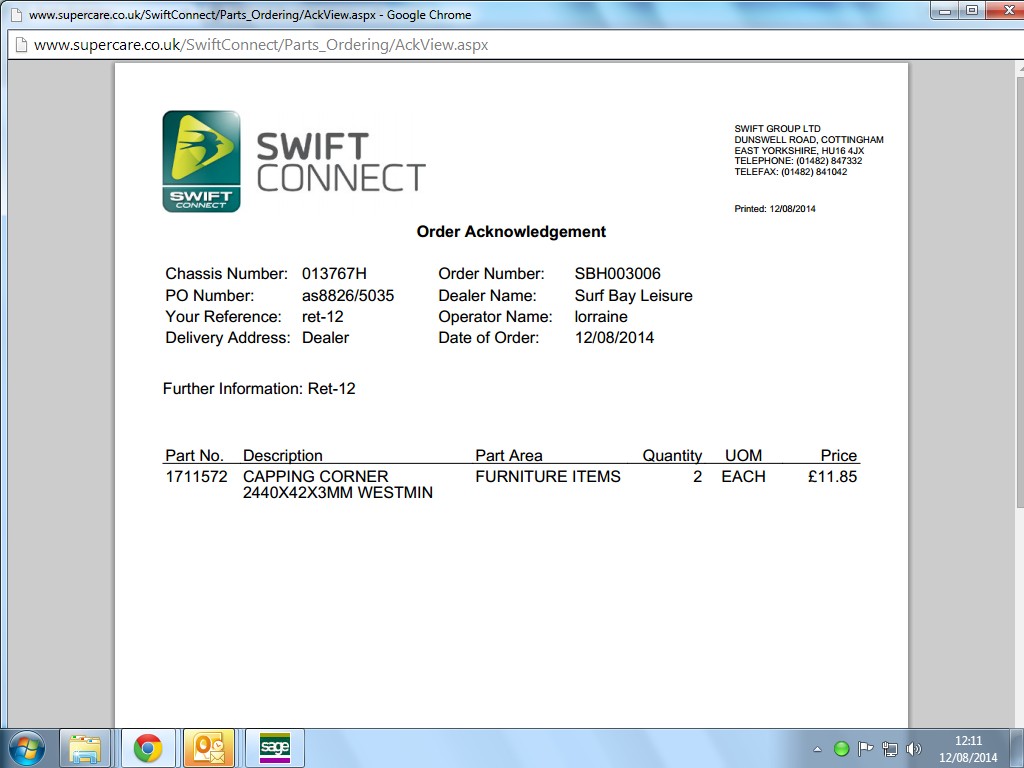This screenshot has width=1024, height=768.
Task: Open Action Center flag tray icon
Action: pyautogui.click(x=865, y=748)
